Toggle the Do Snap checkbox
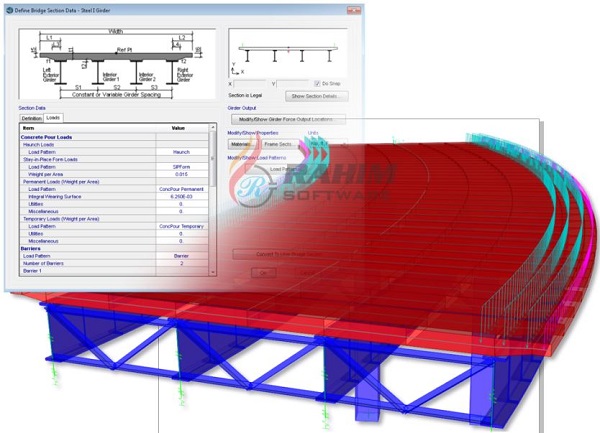 click(317, 83)
